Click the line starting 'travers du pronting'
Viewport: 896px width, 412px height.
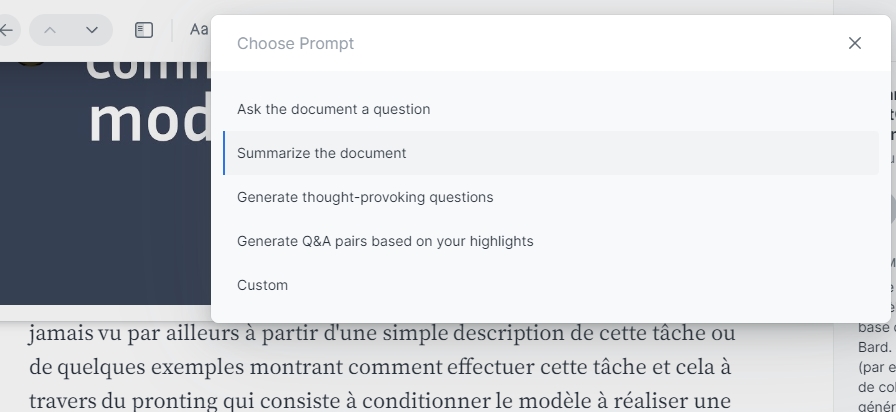(380, 400)
